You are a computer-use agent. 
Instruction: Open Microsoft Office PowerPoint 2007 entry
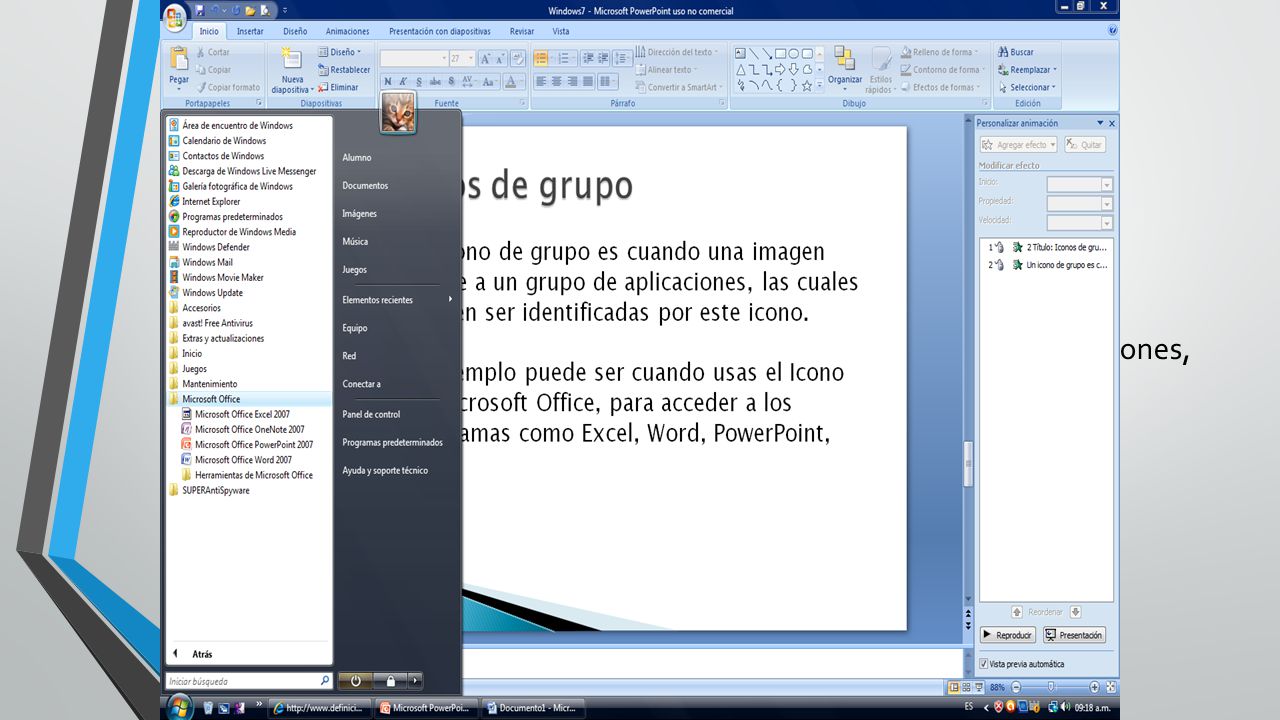[254, 444]
